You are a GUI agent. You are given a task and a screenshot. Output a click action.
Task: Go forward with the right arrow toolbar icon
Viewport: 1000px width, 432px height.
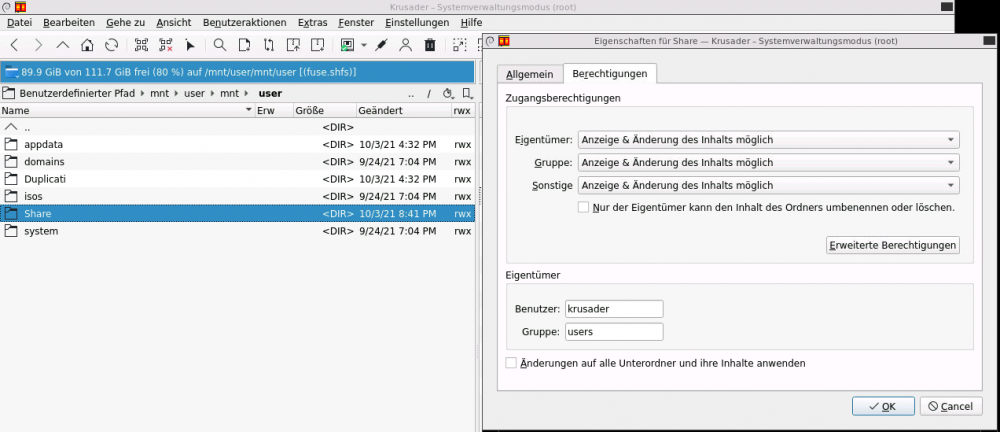[x=38, y=45]
